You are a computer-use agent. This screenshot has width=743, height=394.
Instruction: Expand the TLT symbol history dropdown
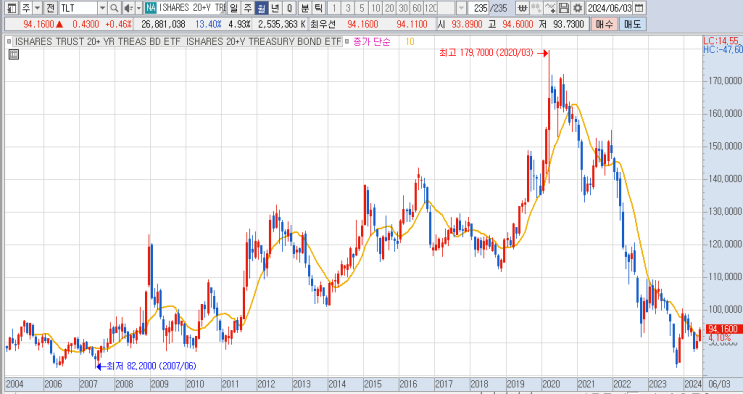coord(102,8)
